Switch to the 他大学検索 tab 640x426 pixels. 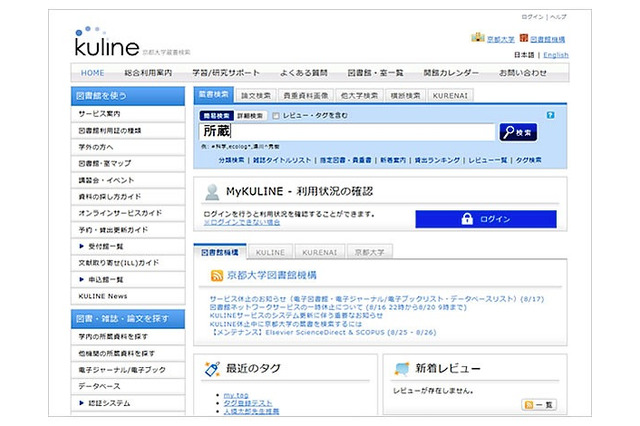tap(359, 95)
